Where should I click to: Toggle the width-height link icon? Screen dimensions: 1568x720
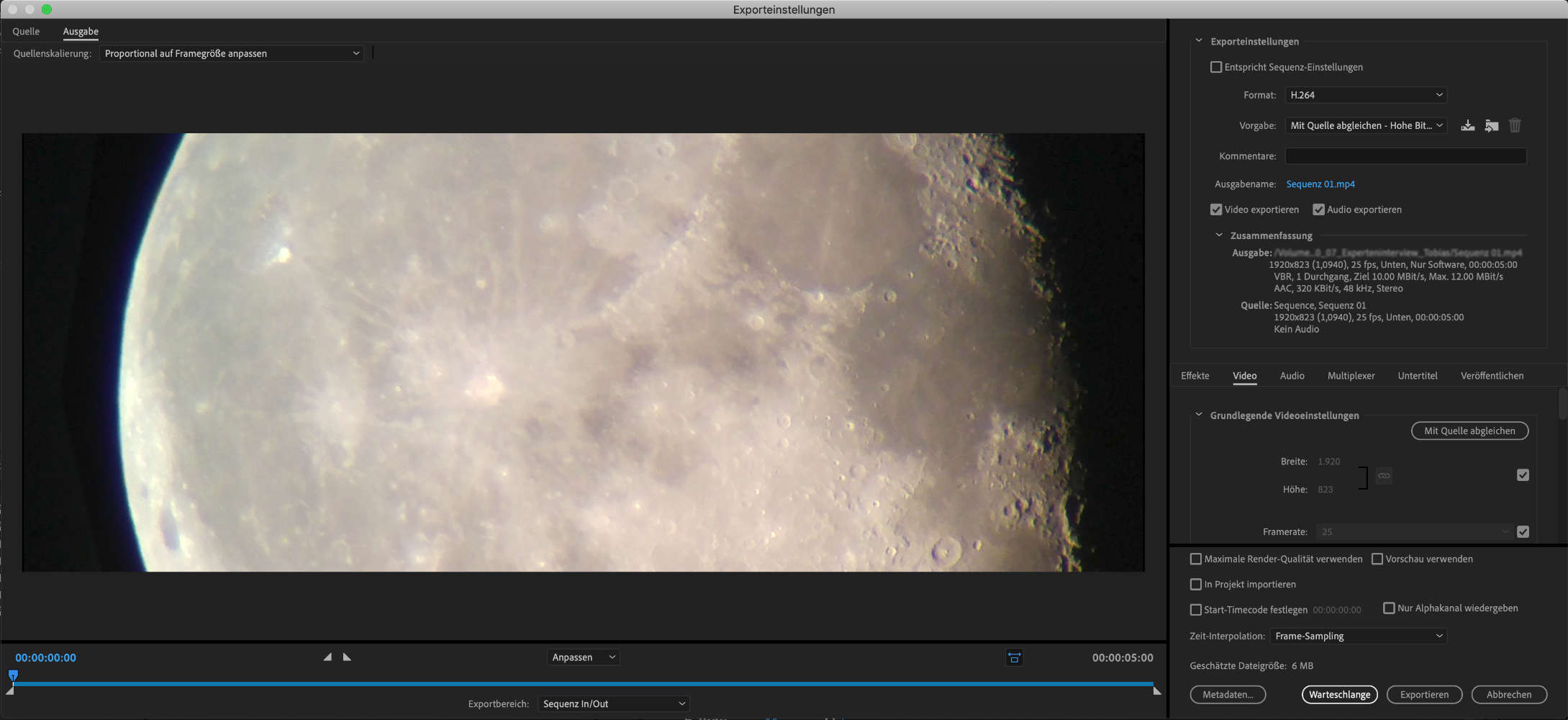coord(1383,476)
